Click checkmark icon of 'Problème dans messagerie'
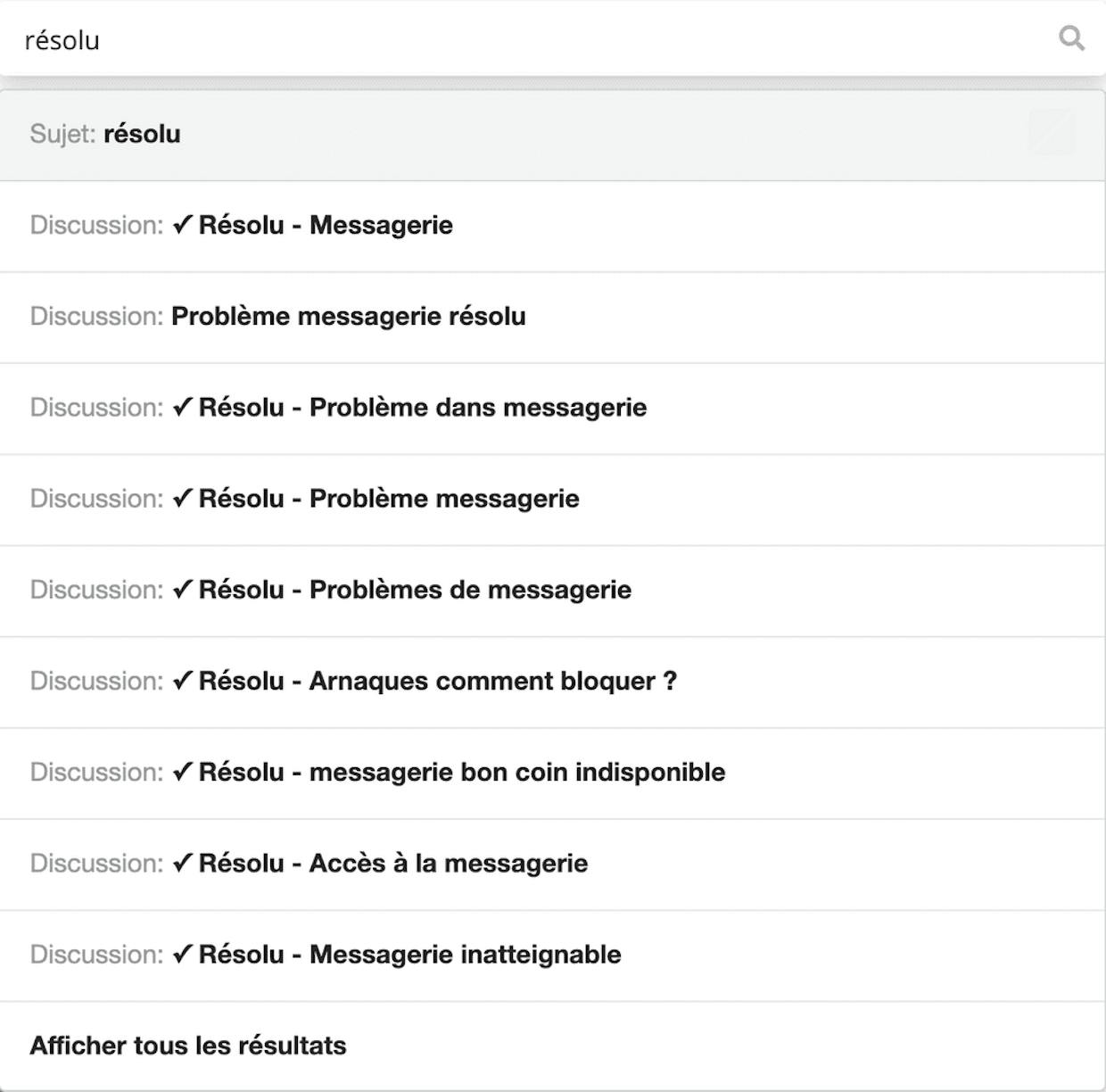Viewport: 1106px width, 1092px height. 183,407
